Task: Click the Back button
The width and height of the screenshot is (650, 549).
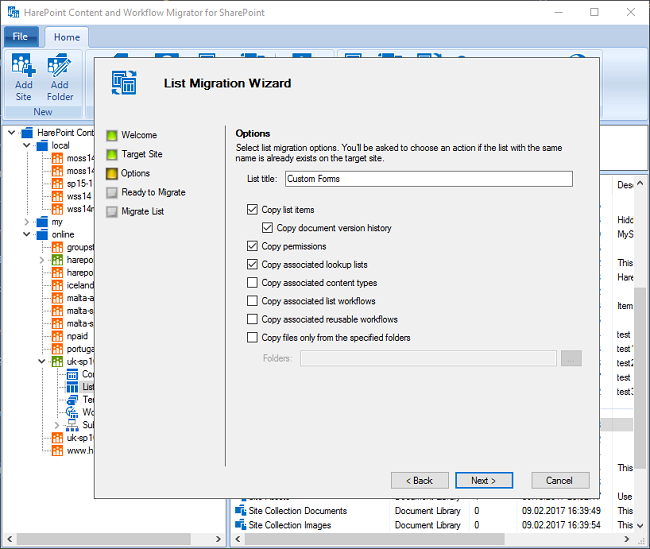Action: click(420, 480)
